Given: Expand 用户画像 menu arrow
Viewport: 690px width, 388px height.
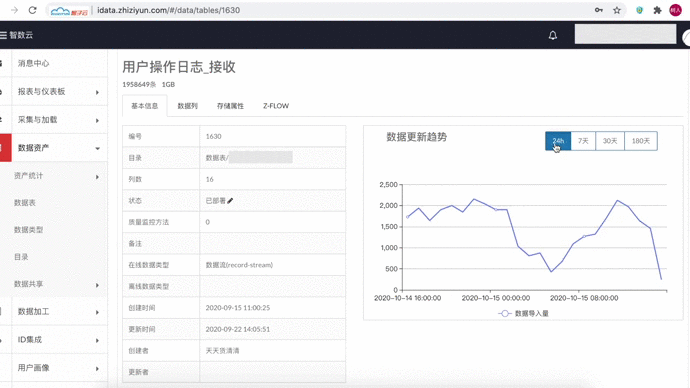Looking at the screenshot, I should 97,369.
